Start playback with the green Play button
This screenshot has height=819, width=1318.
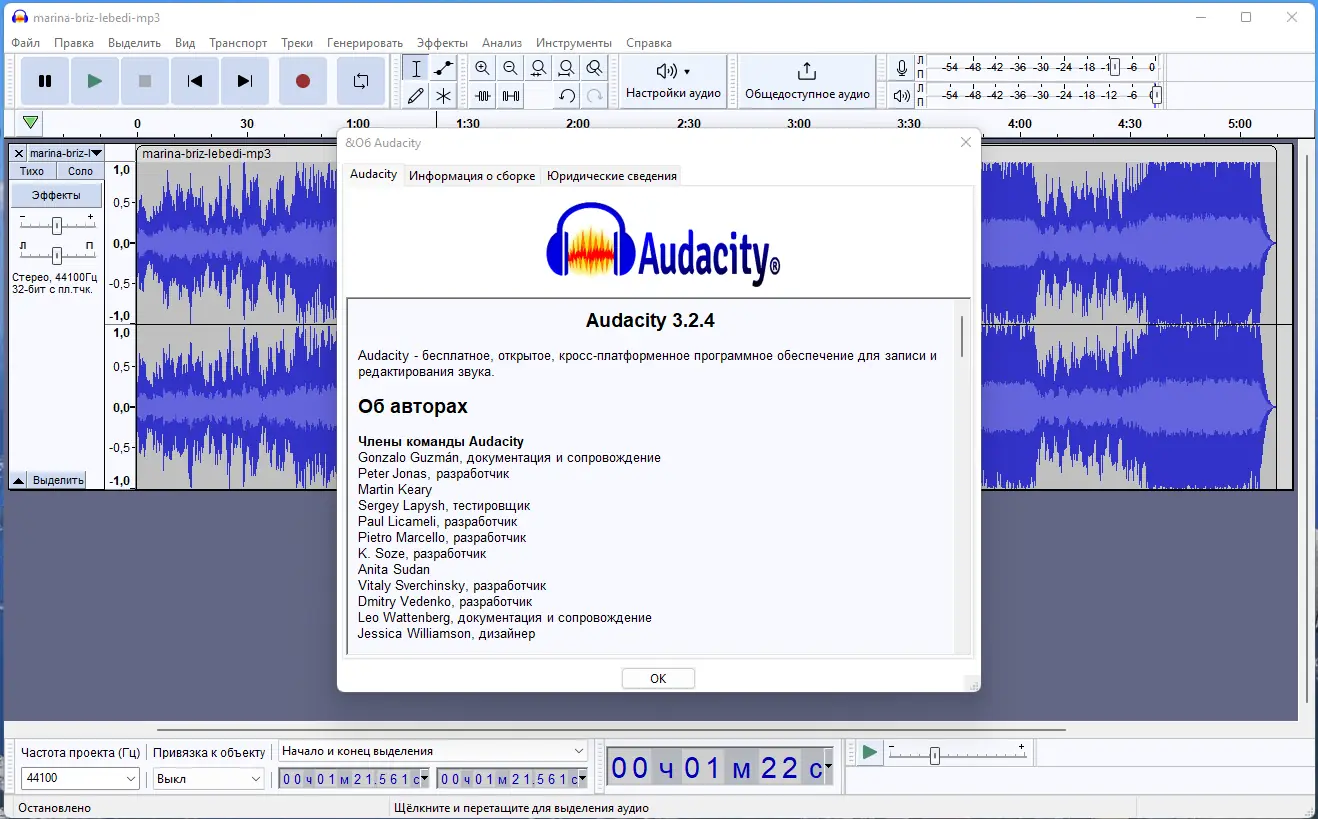click(95, 81)
